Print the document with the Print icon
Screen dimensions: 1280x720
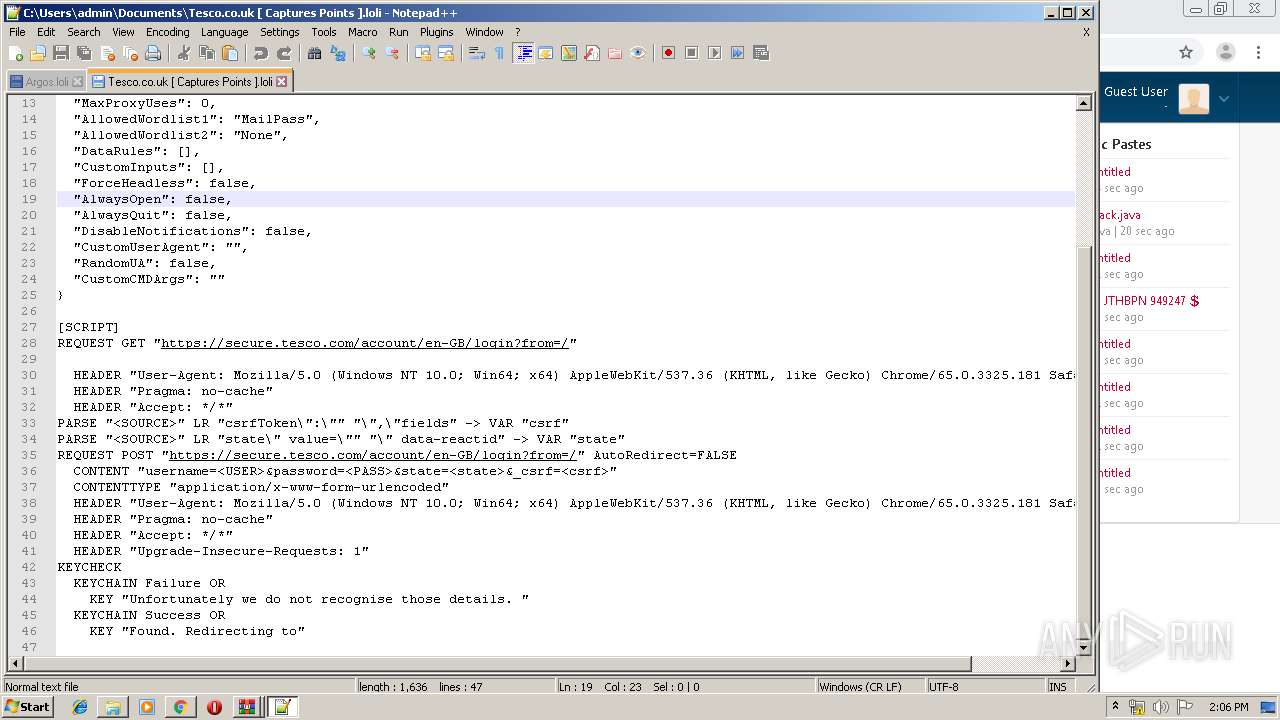(153, 53)
